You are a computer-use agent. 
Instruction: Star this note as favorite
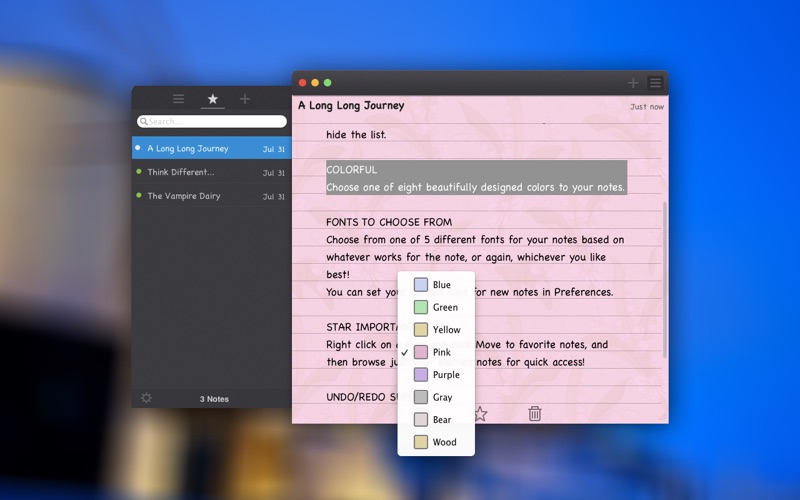[x=480, y=413]
